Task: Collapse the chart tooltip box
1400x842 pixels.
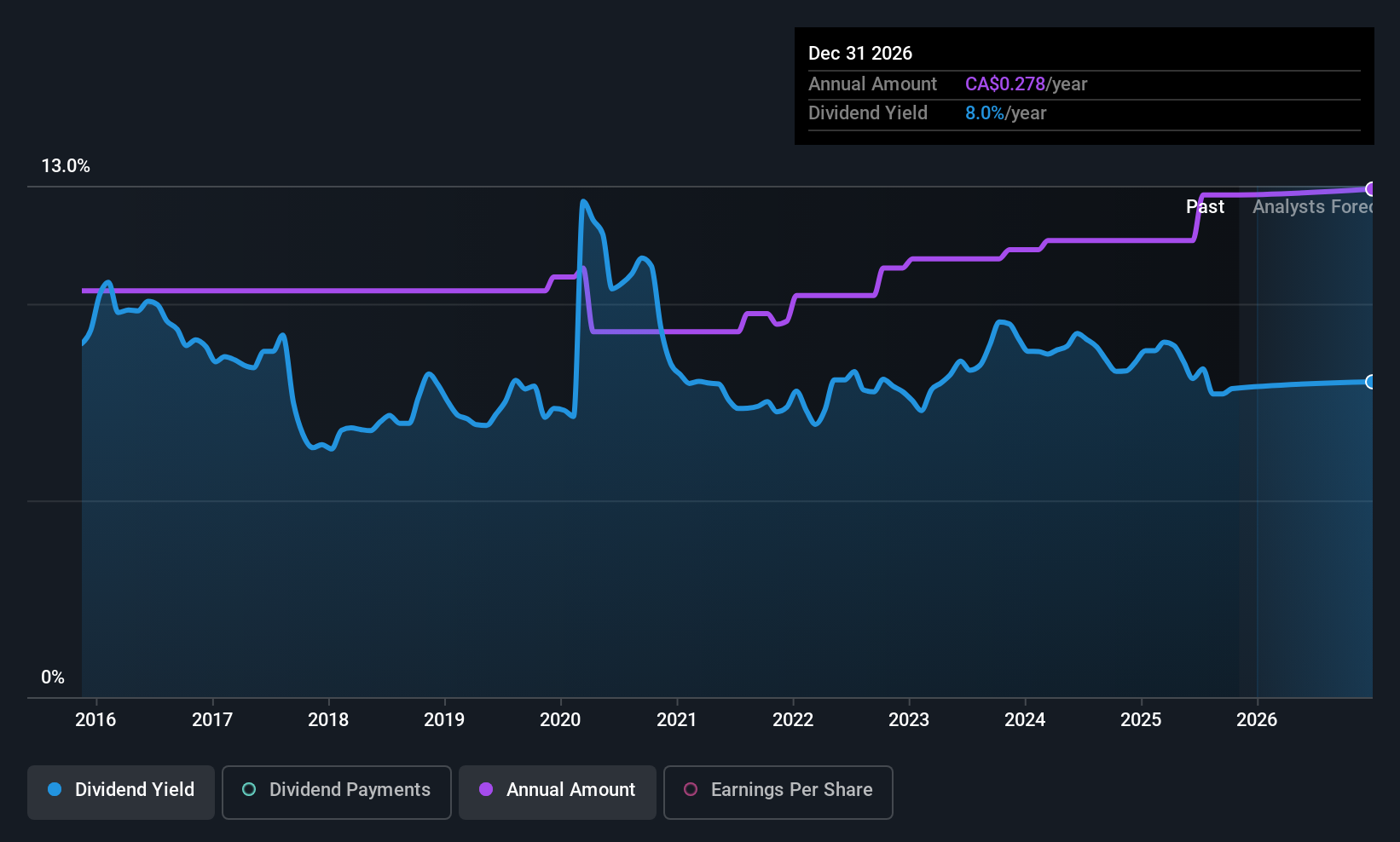Action: tap(1083, 85)
